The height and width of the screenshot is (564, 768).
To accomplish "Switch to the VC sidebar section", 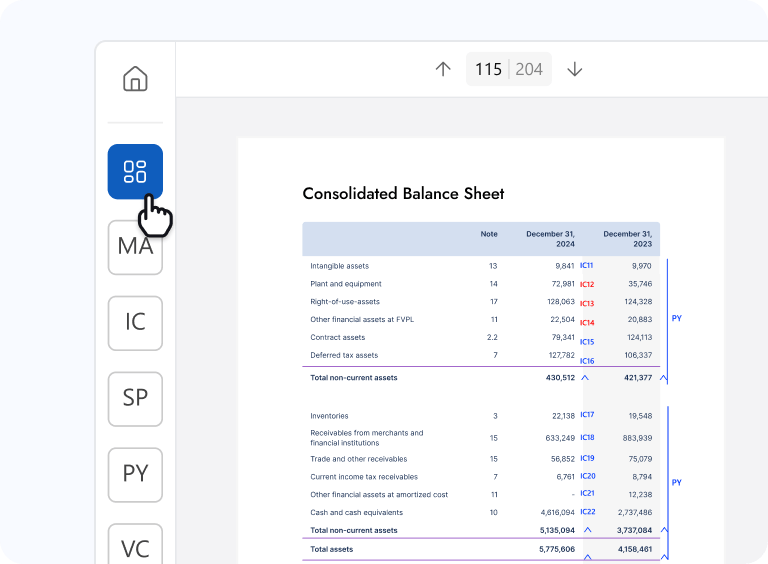I will tap(135, 547).
